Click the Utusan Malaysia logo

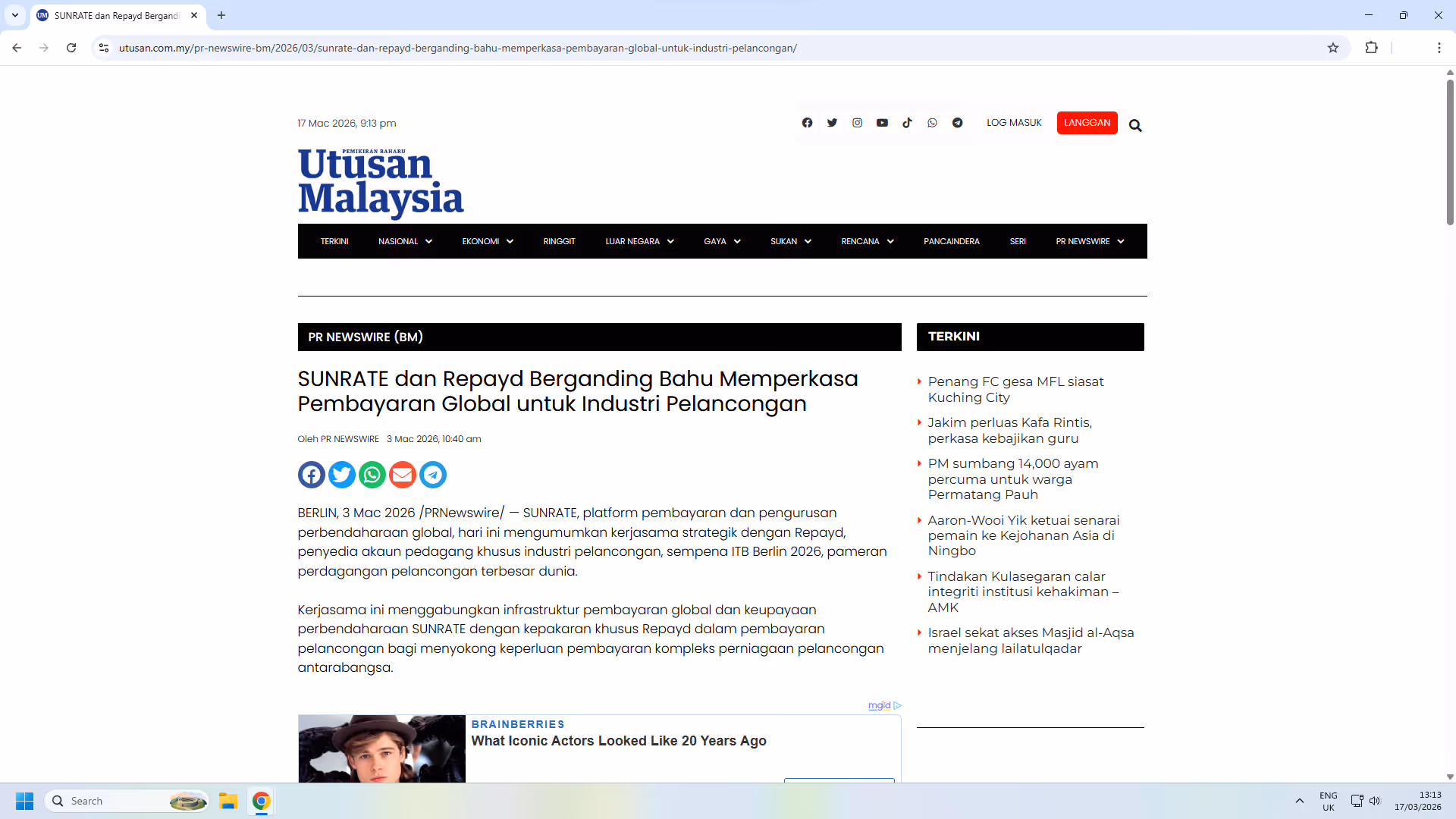(381, 183)
